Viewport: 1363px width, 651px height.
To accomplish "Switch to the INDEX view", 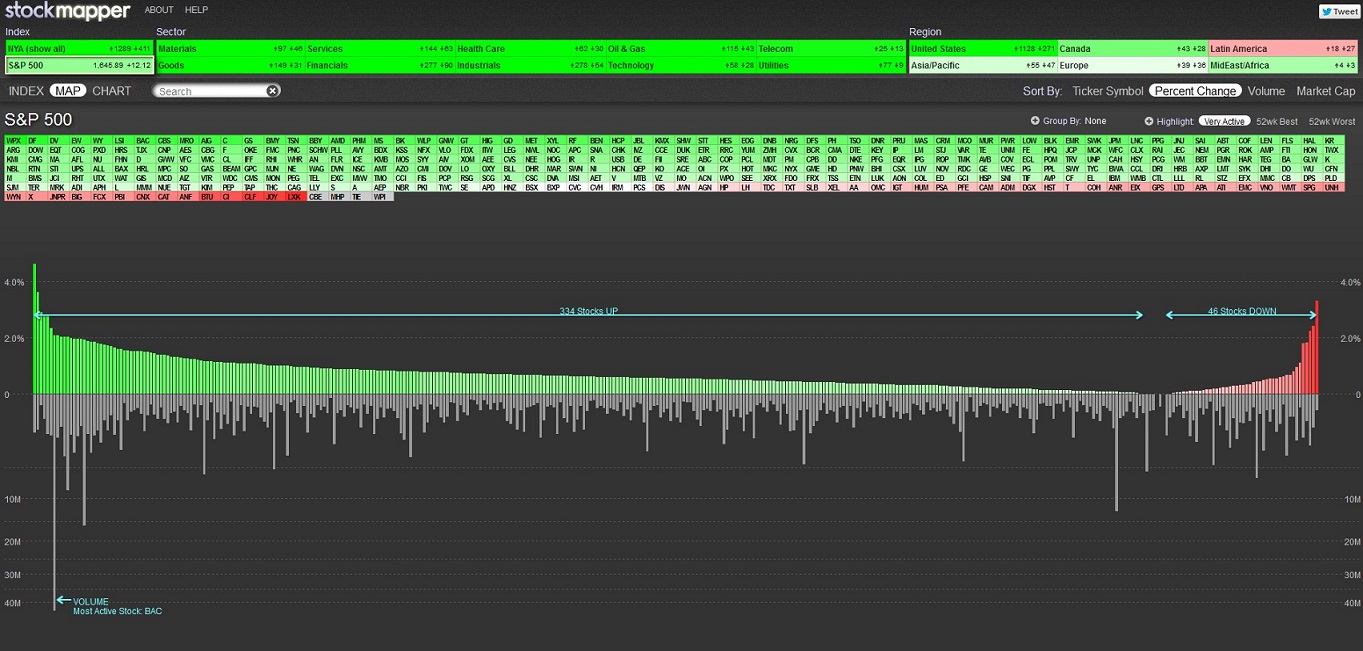I will pos(26,91).
